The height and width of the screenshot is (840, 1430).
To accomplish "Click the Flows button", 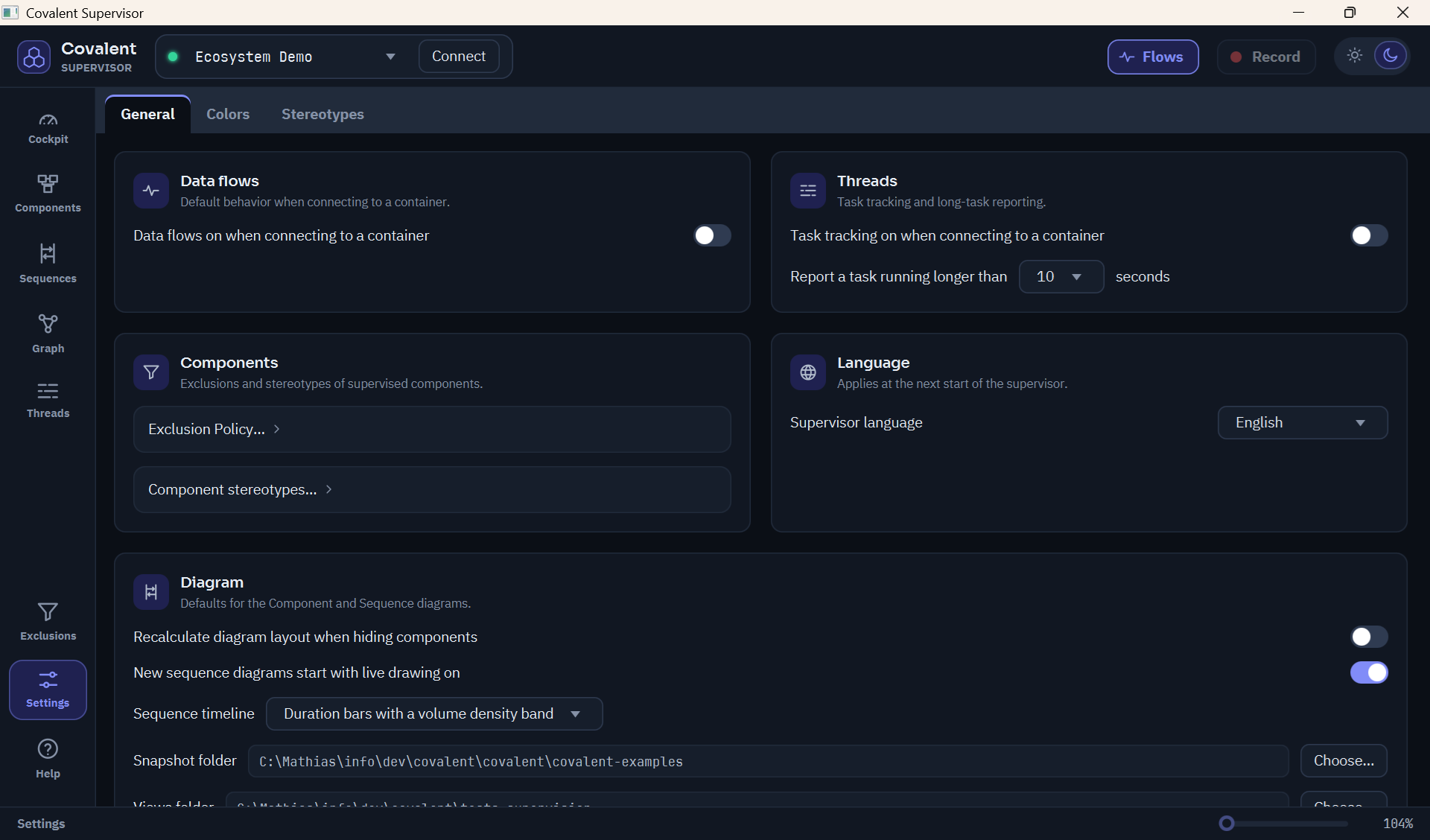I will click(1152, 57).
